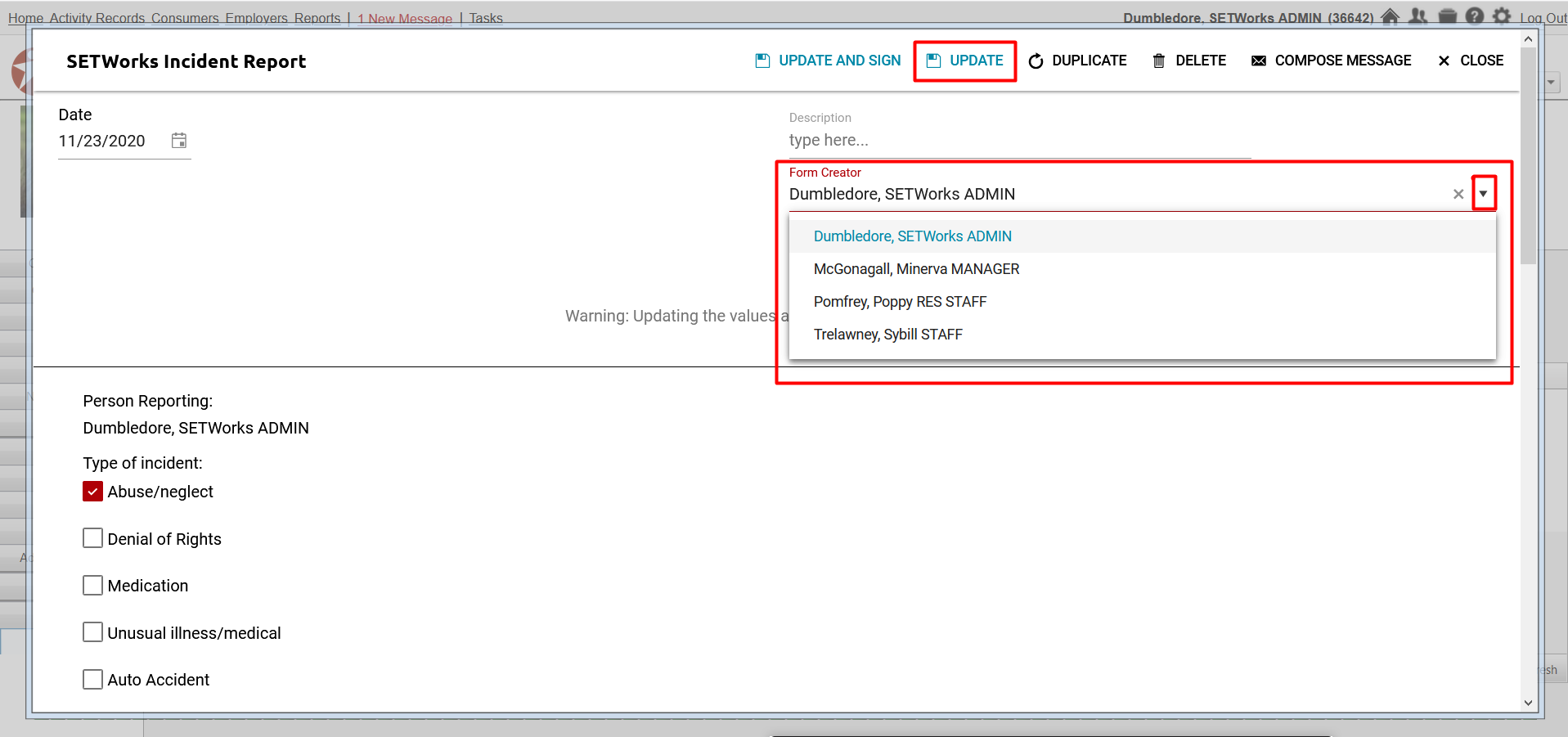
Task: Open the users group icon in header
Action: click(x=1418, y=16)
